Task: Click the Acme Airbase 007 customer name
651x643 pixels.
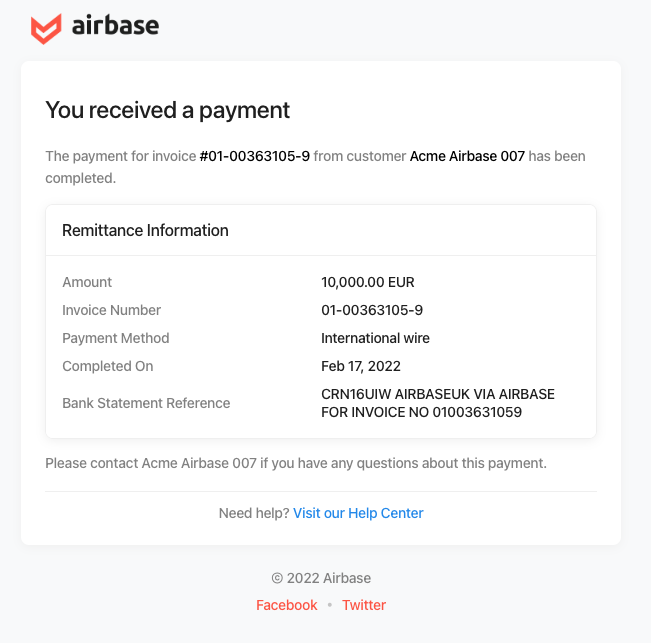Action: pyautogui.click(x=467, y=156)
